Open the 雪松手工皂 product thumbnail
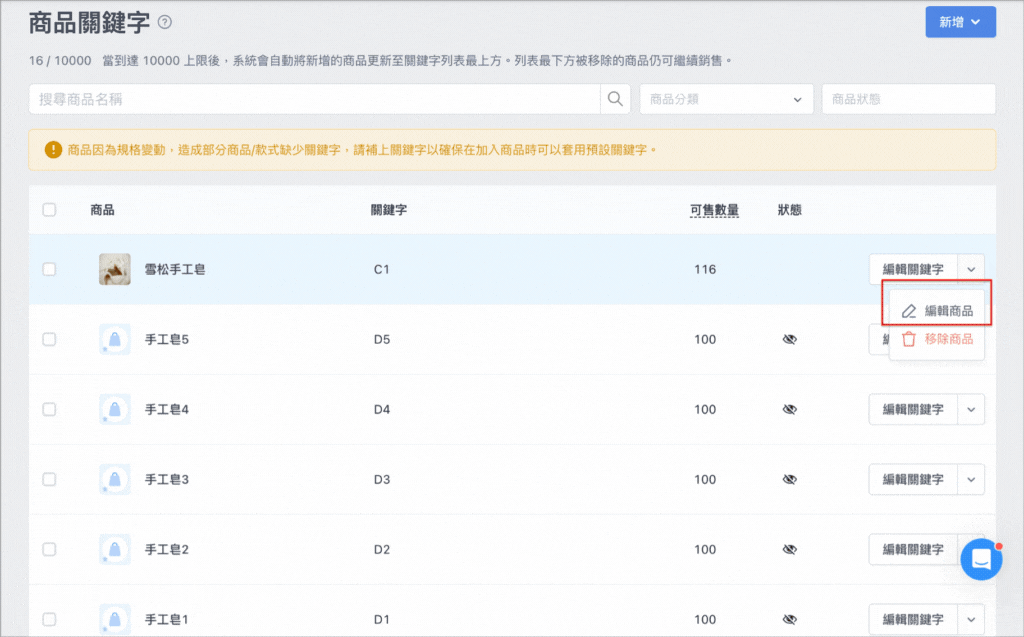Viewport: 1024px width, 637px height. [x=115, y=269]
